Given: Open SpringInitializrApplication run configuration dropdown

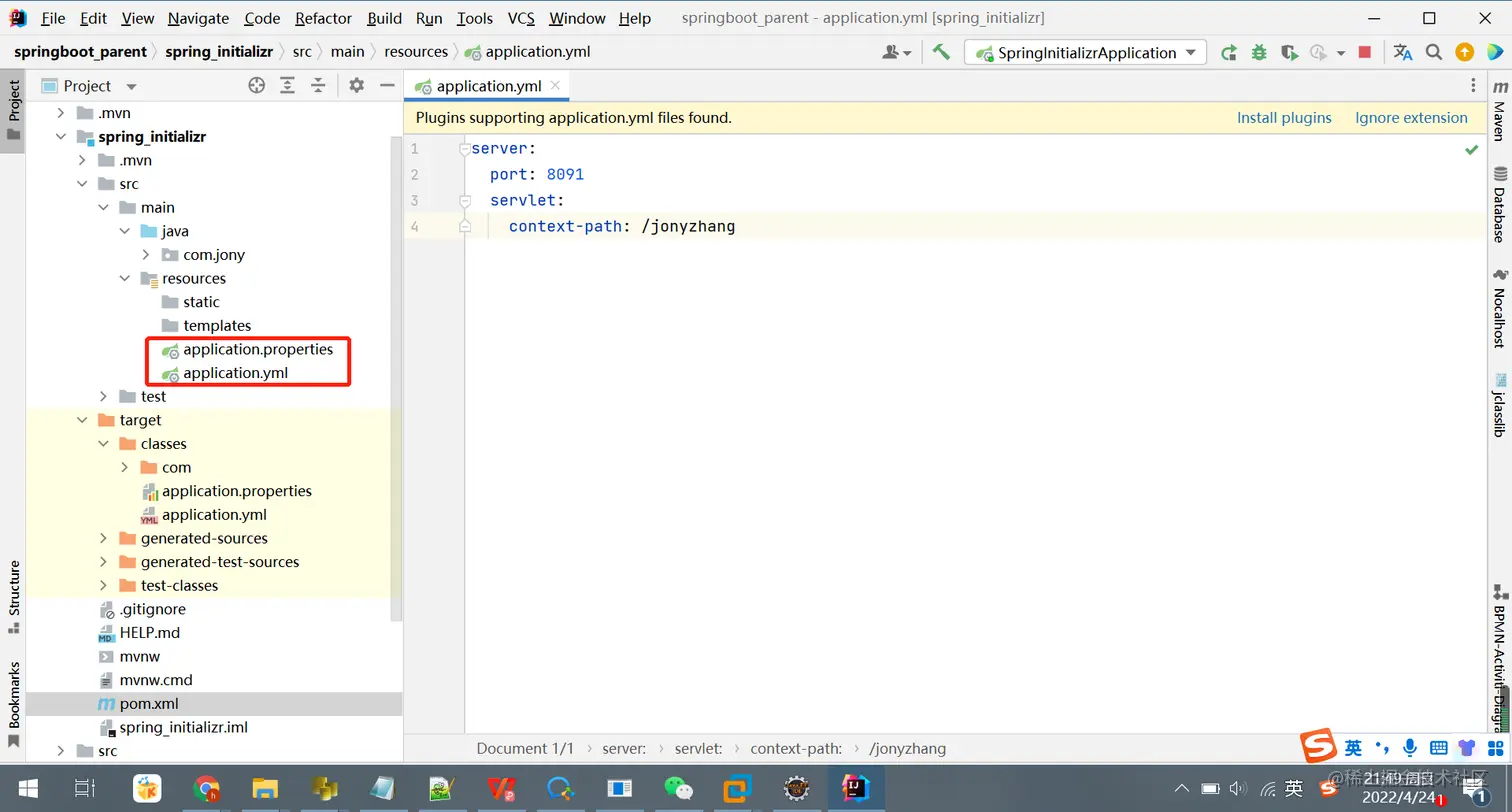Looking at the screenshot, I should click(1086, 53).
